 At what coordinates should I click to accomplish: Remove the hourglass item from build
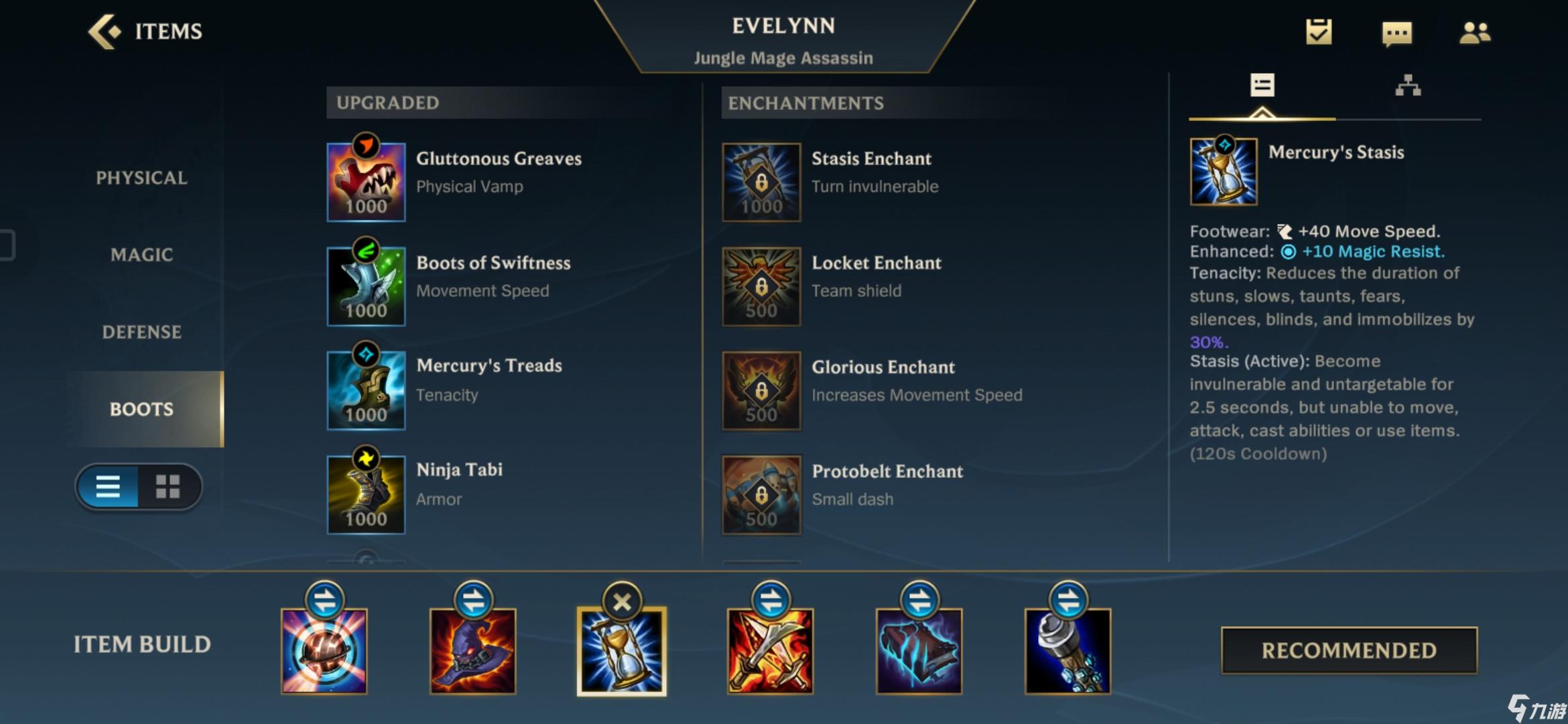(x=622, y=601)
